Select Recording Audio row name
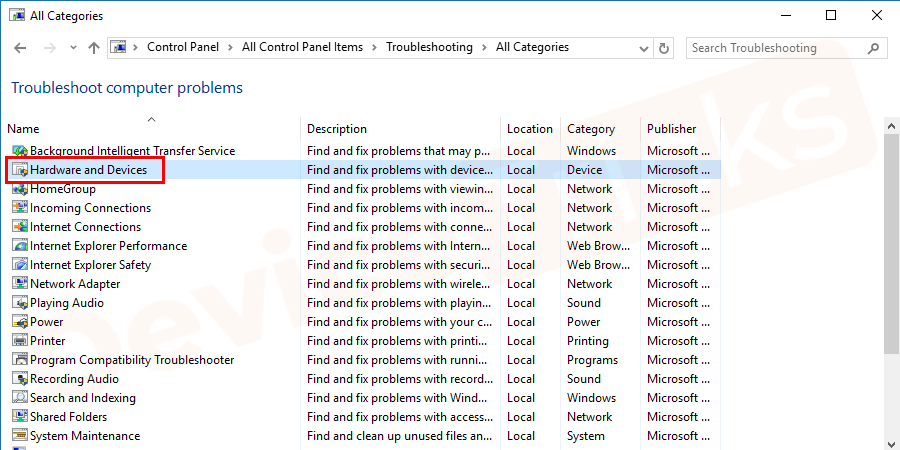The height and width of the screenshot is (450, 900). [x=75, y=379]
